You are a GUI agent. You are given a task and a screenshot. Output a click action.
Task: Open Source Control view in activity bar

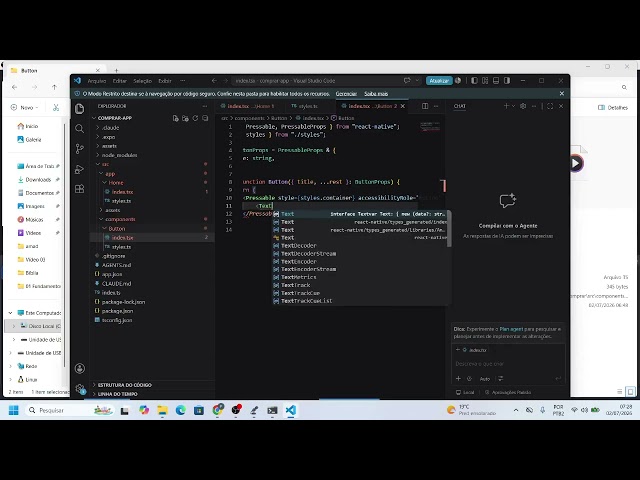[x=80, y=149]
